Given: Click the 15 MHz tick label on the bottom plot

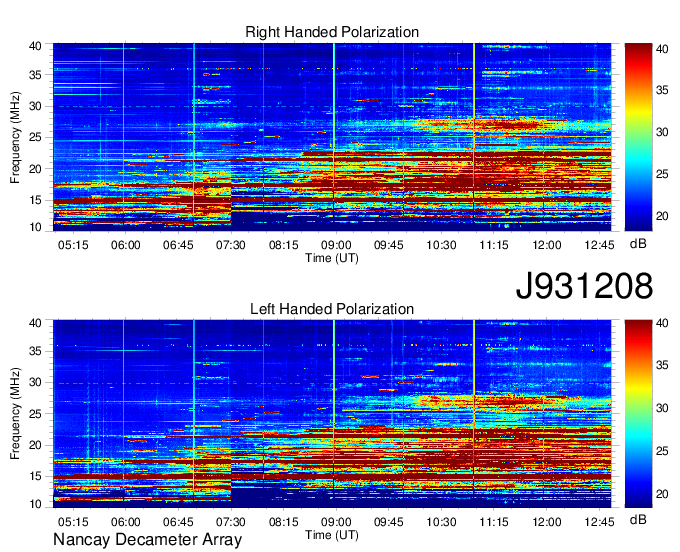Looking at the screenshot, I should (35, 476).
